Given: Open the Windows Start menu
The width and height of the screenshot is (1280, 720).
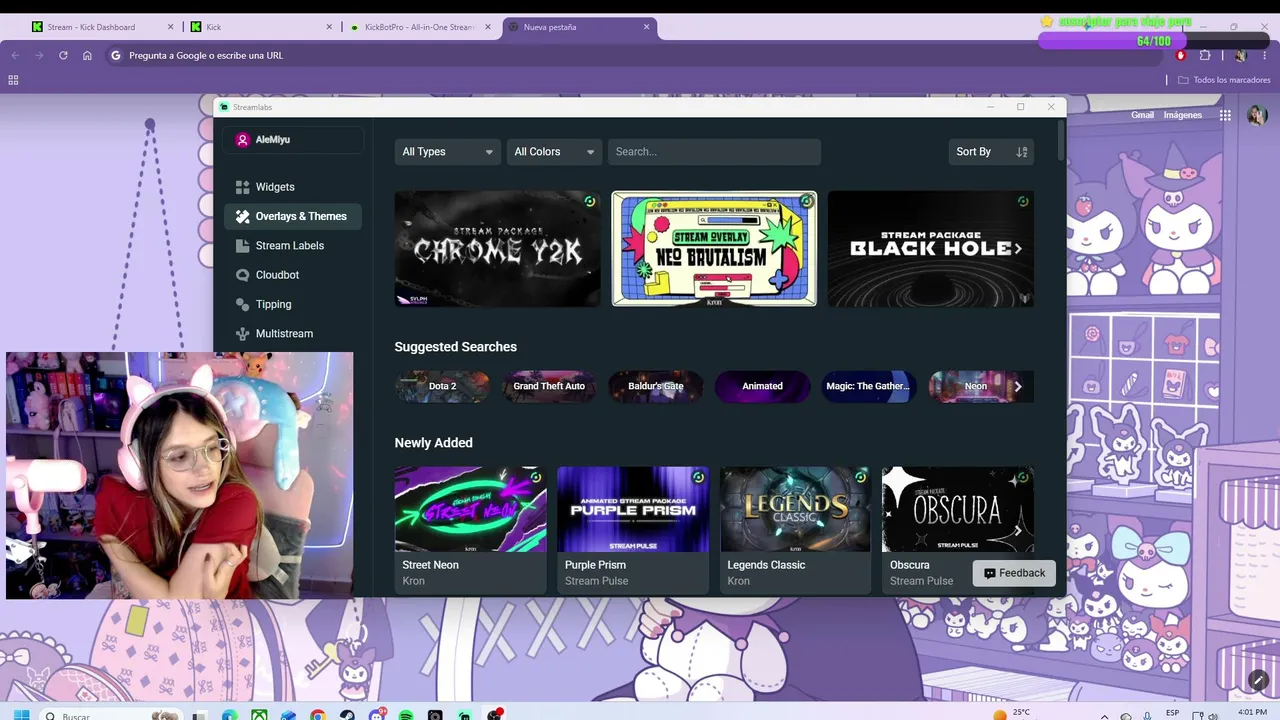Looking at the screenshot, I should coord(23,716).
